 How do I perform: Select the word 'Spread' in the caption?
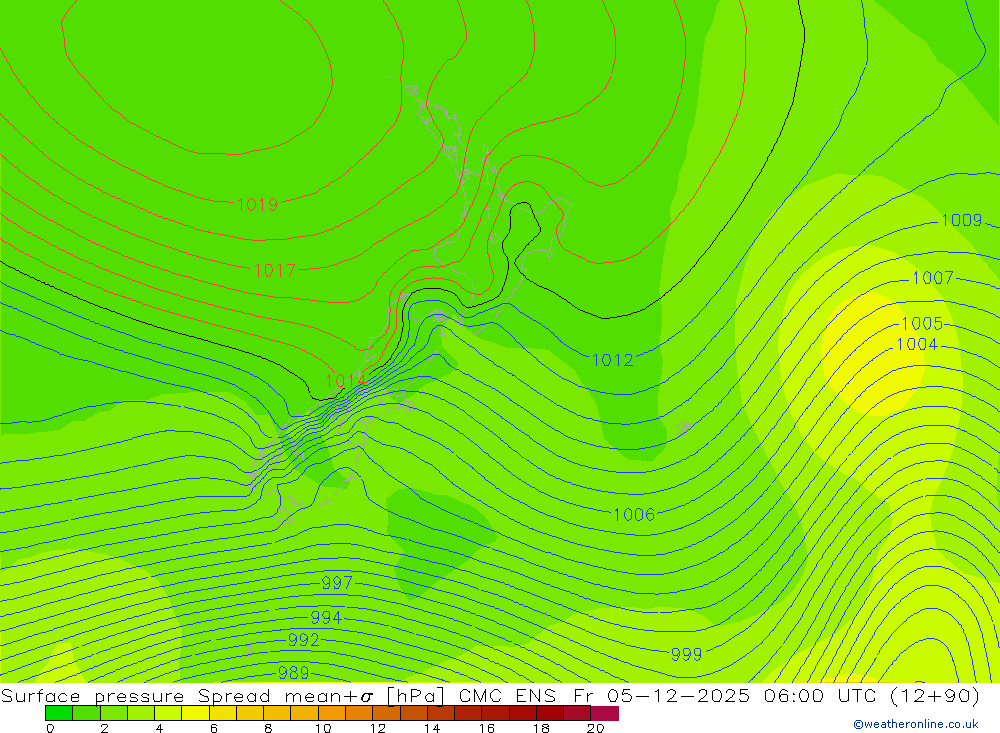(x=234, y=696)
